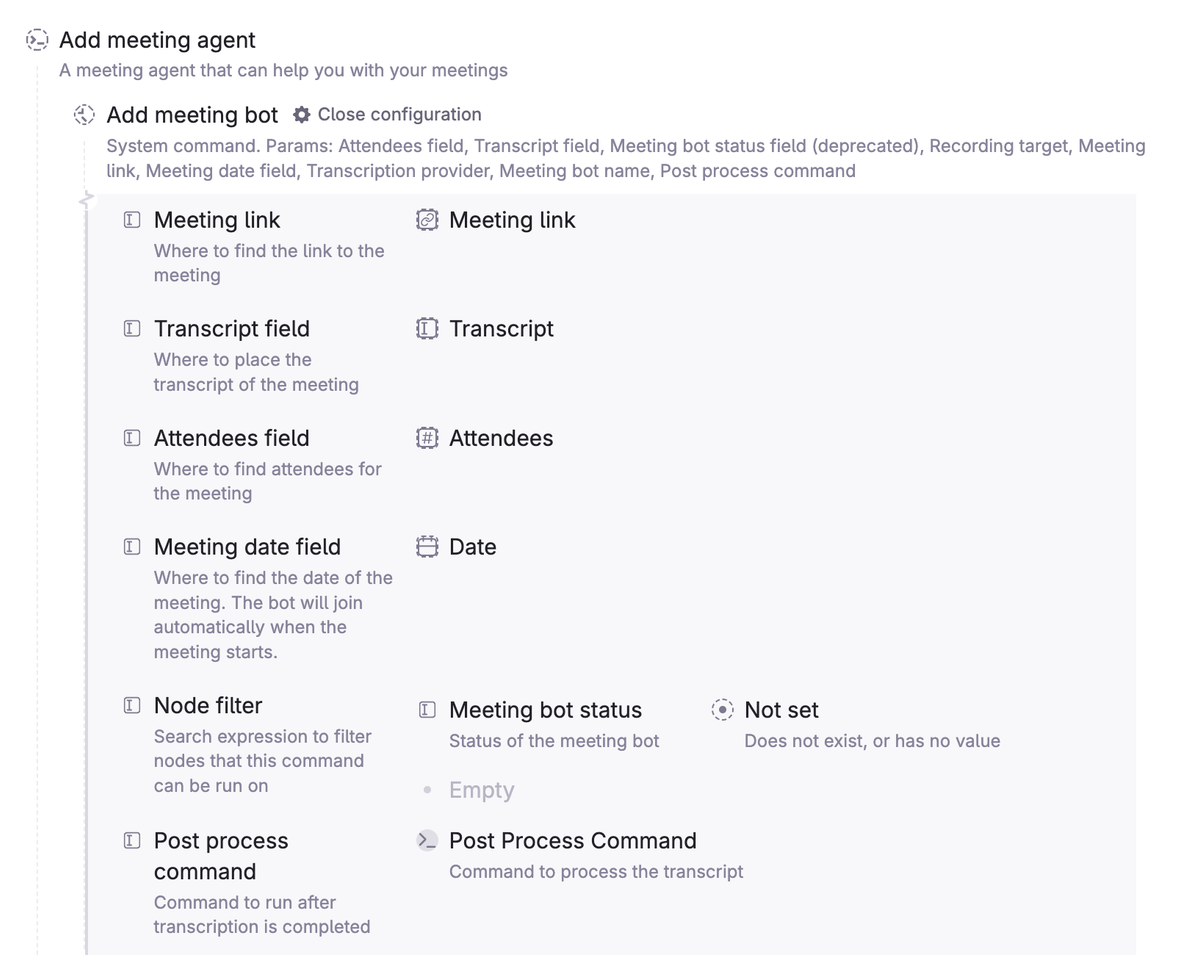
Task: Click the command icon beside Add meeting agent
Action: [x=37, y=40]
